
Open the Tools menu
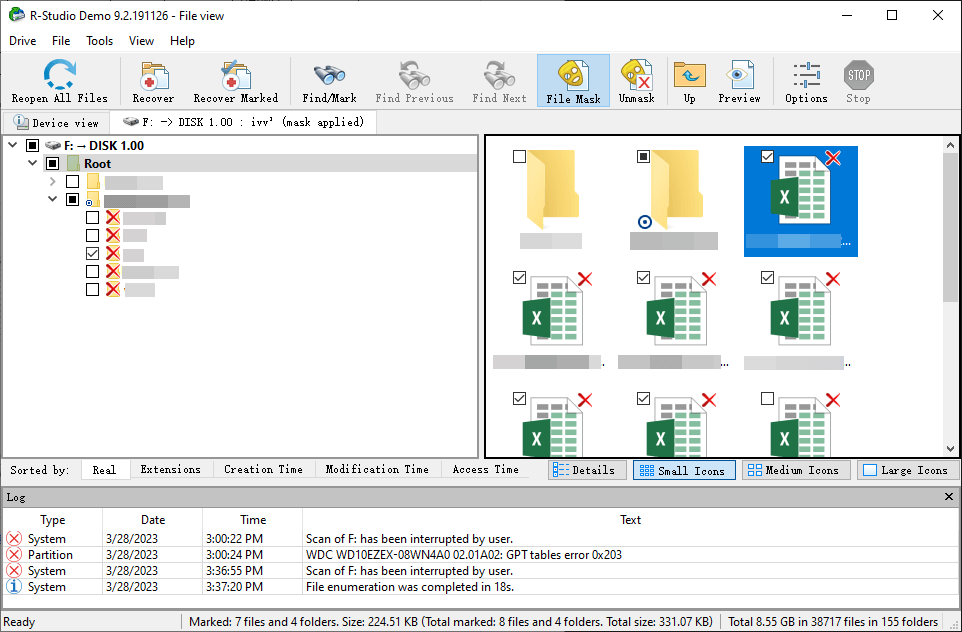pos(99,41)
